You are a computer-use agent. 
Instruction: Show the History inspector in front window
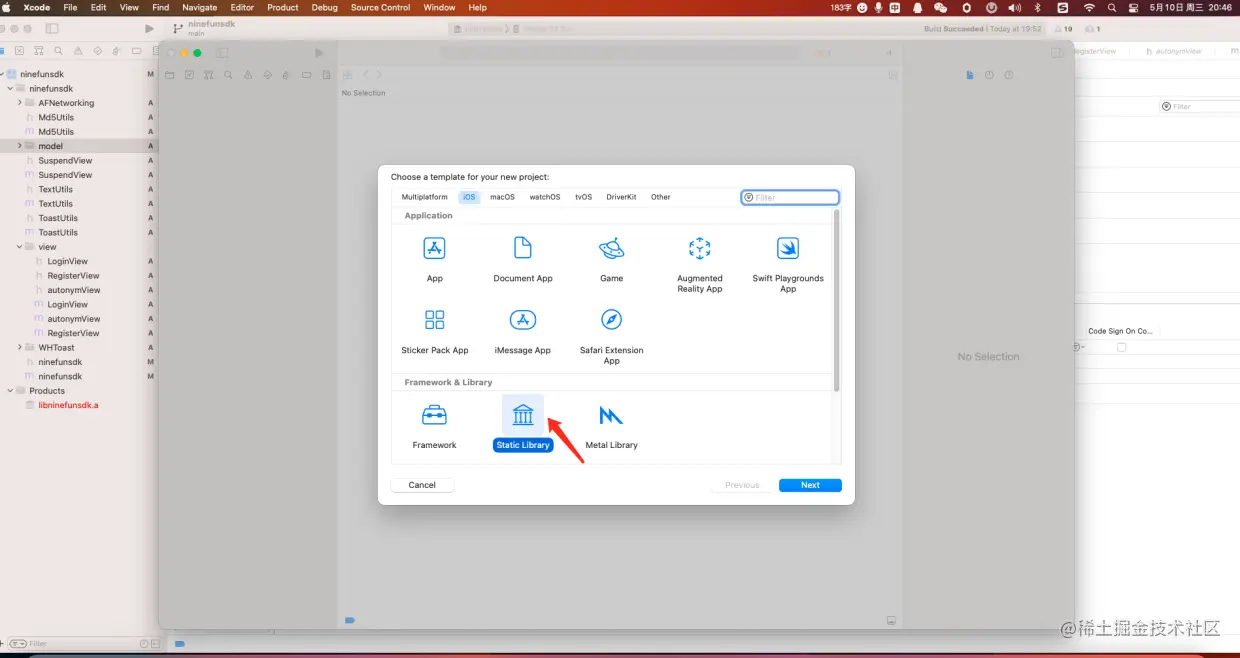point(989,75)
